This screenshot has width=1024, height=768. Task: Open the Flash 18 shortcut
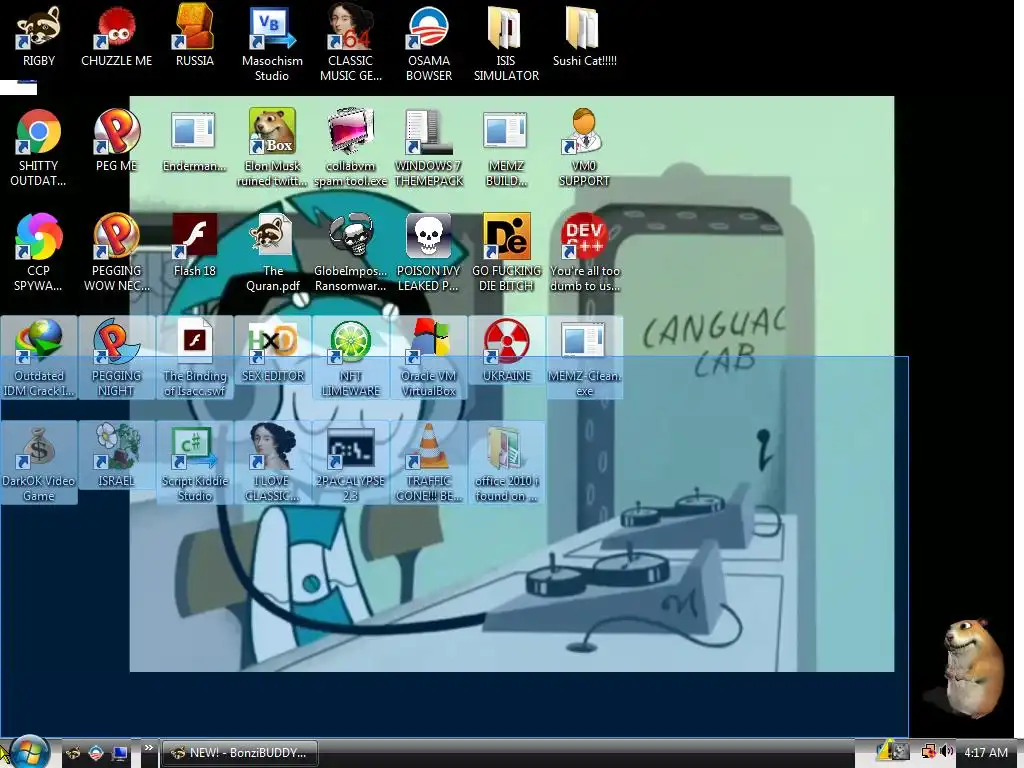[x=195, y=246]
